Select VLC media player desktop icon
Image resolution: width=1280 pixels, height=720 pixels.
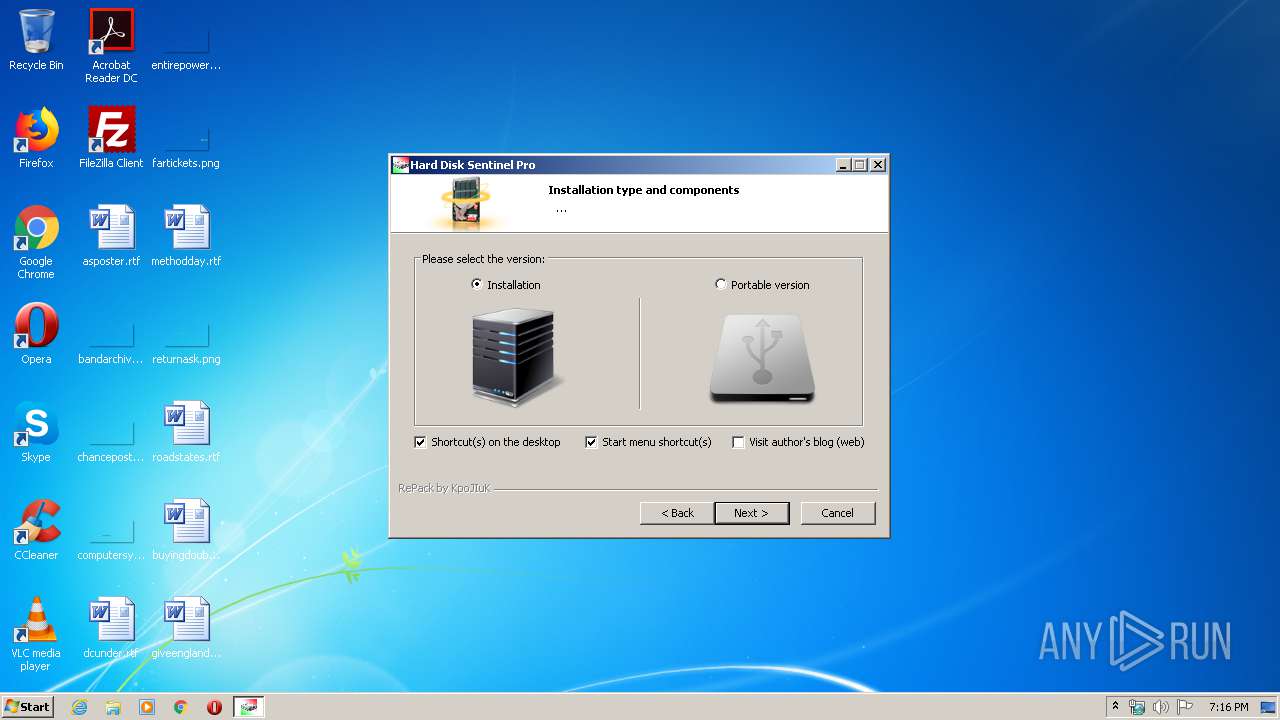pos(36,634)
